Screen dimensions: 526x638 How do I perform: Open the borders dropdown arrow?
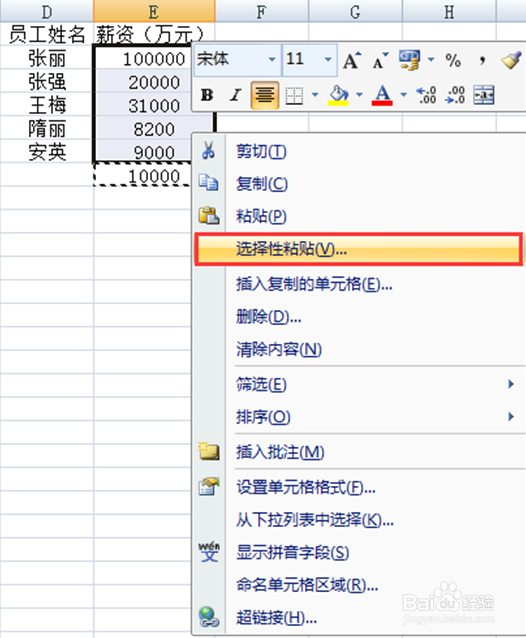pyautogui.click(x=315, y=95)
